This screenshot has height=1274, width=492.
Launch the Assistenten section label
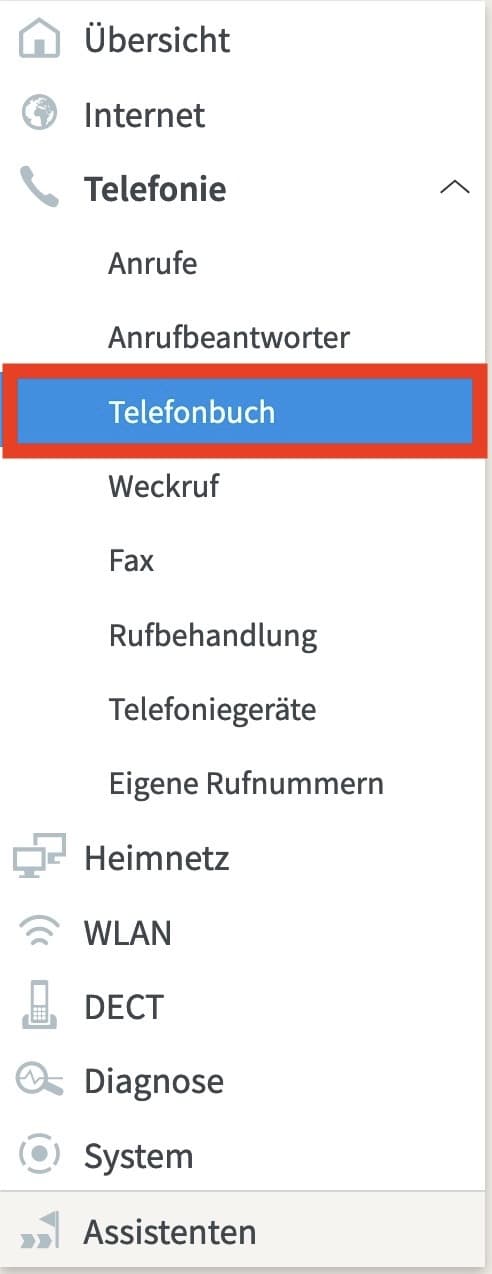170,1231
